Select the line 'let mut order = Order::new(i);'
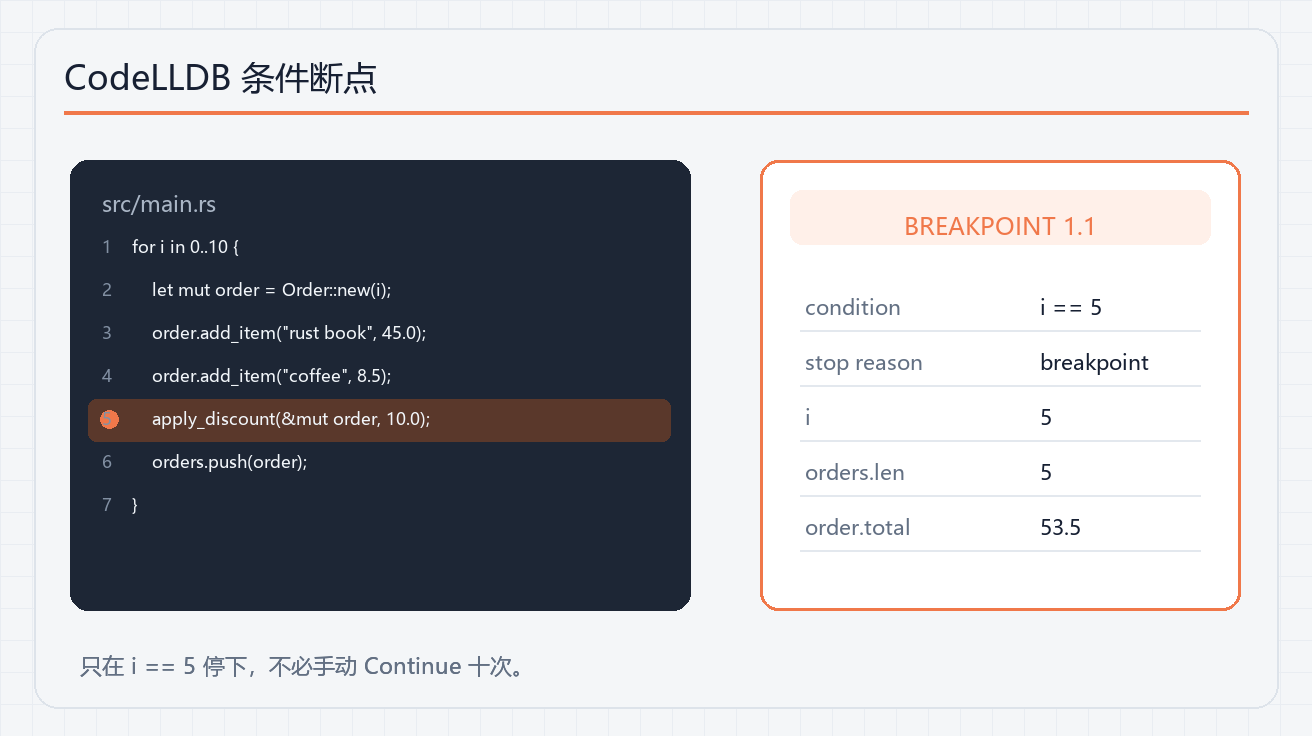 271,290
